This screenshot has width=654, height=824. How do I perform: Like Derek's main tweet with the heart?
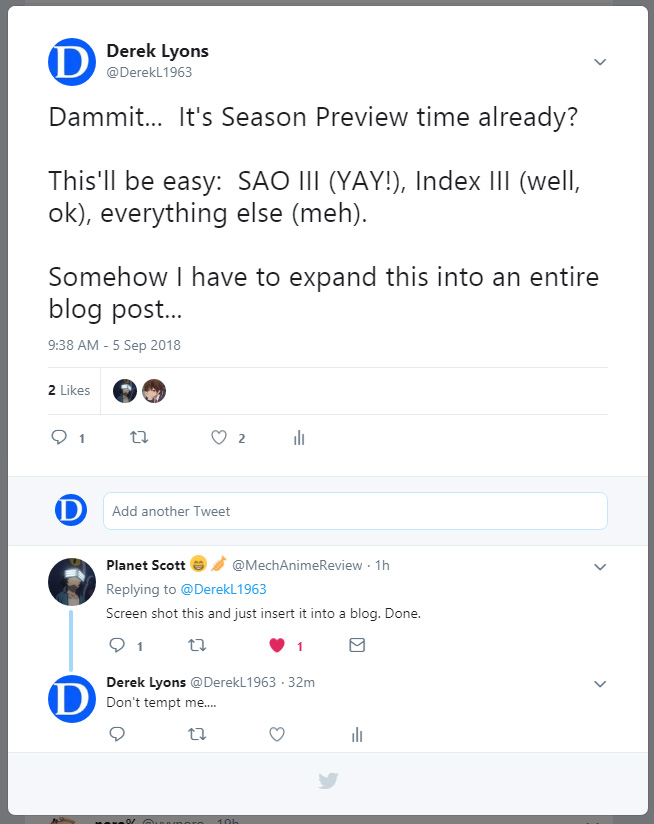[217, 437]
